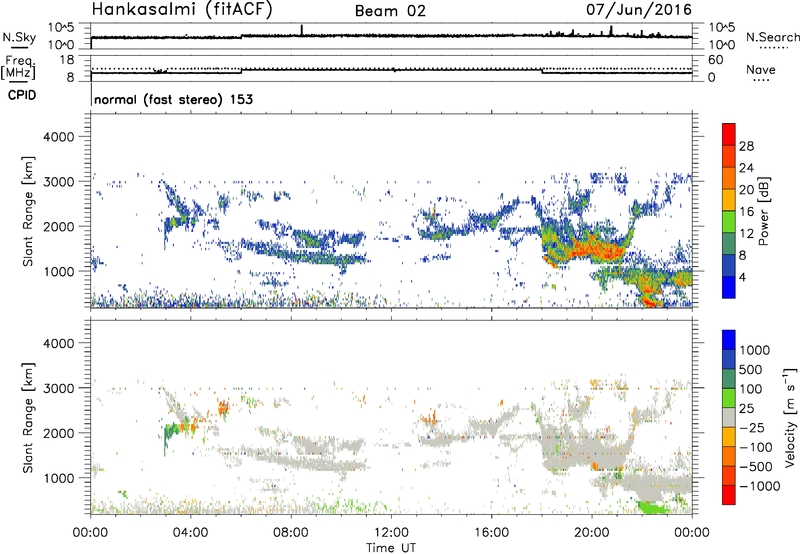Click the N.Sky legend label
The width and height of the screenshot is (800, 554).
pyautogui.click(x=19, y=37)
